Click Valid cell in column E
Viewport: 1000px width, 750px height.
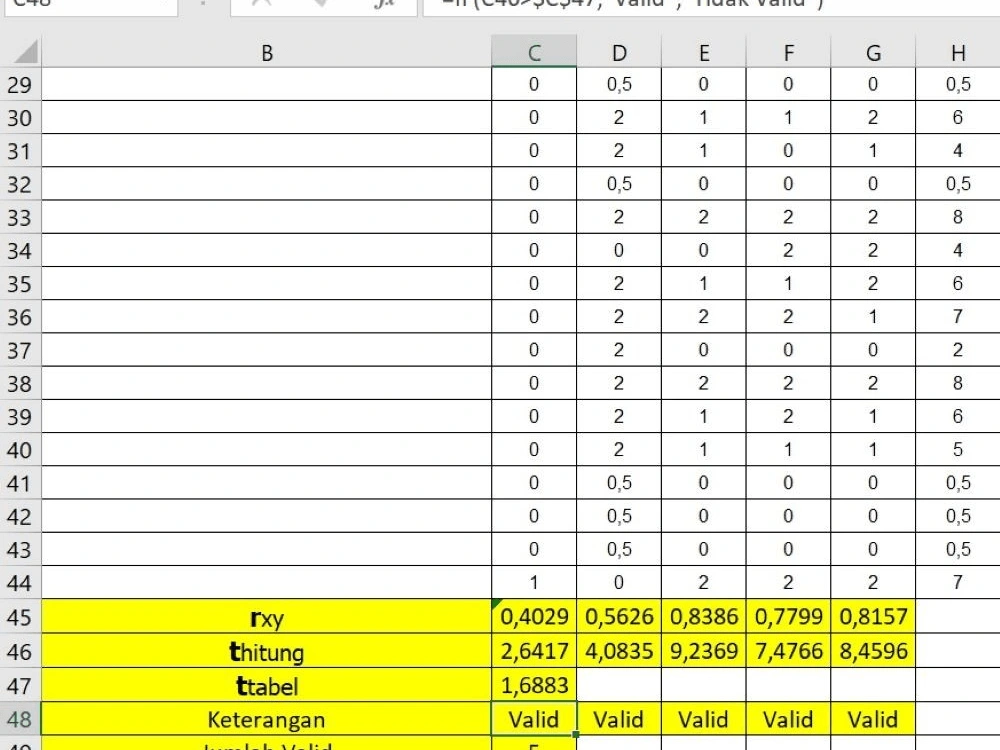click(703, 719)
